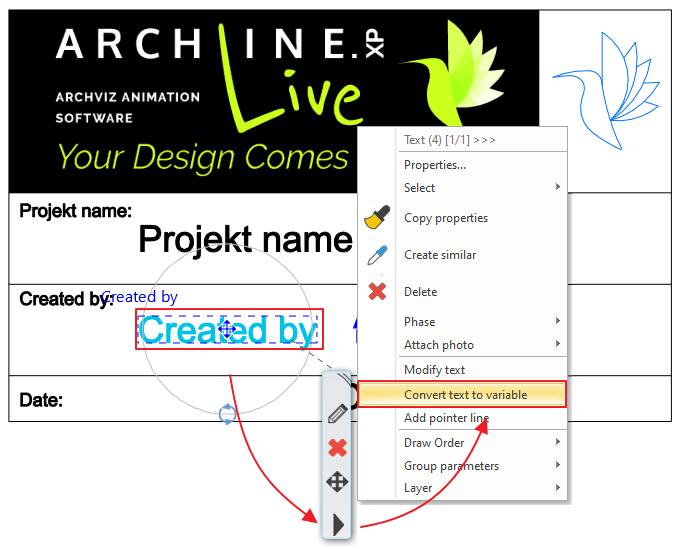The width and height of the screenshot is (679, 549).
Task: Select Modify text in the context menu
Action: 434,370
